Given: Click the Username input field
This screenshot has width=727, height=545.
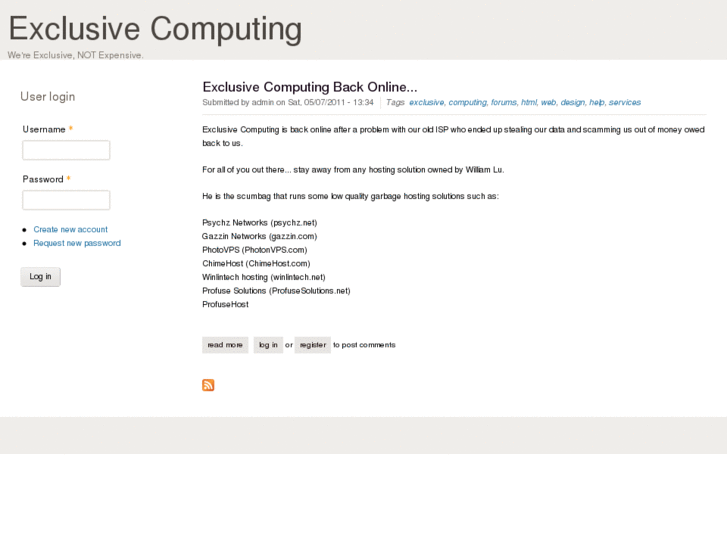Looking at the screenshot, I should tap(66, 150).
